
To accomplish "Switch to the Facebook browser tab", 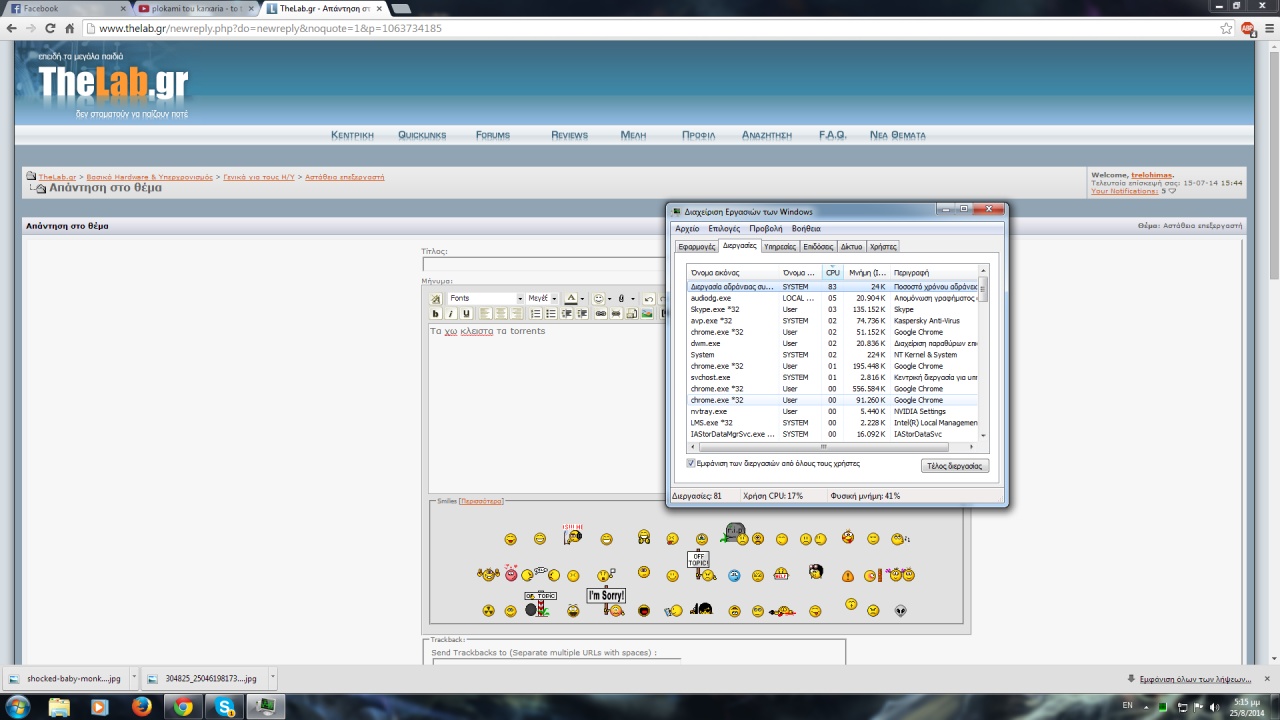I will coord(65,8).
